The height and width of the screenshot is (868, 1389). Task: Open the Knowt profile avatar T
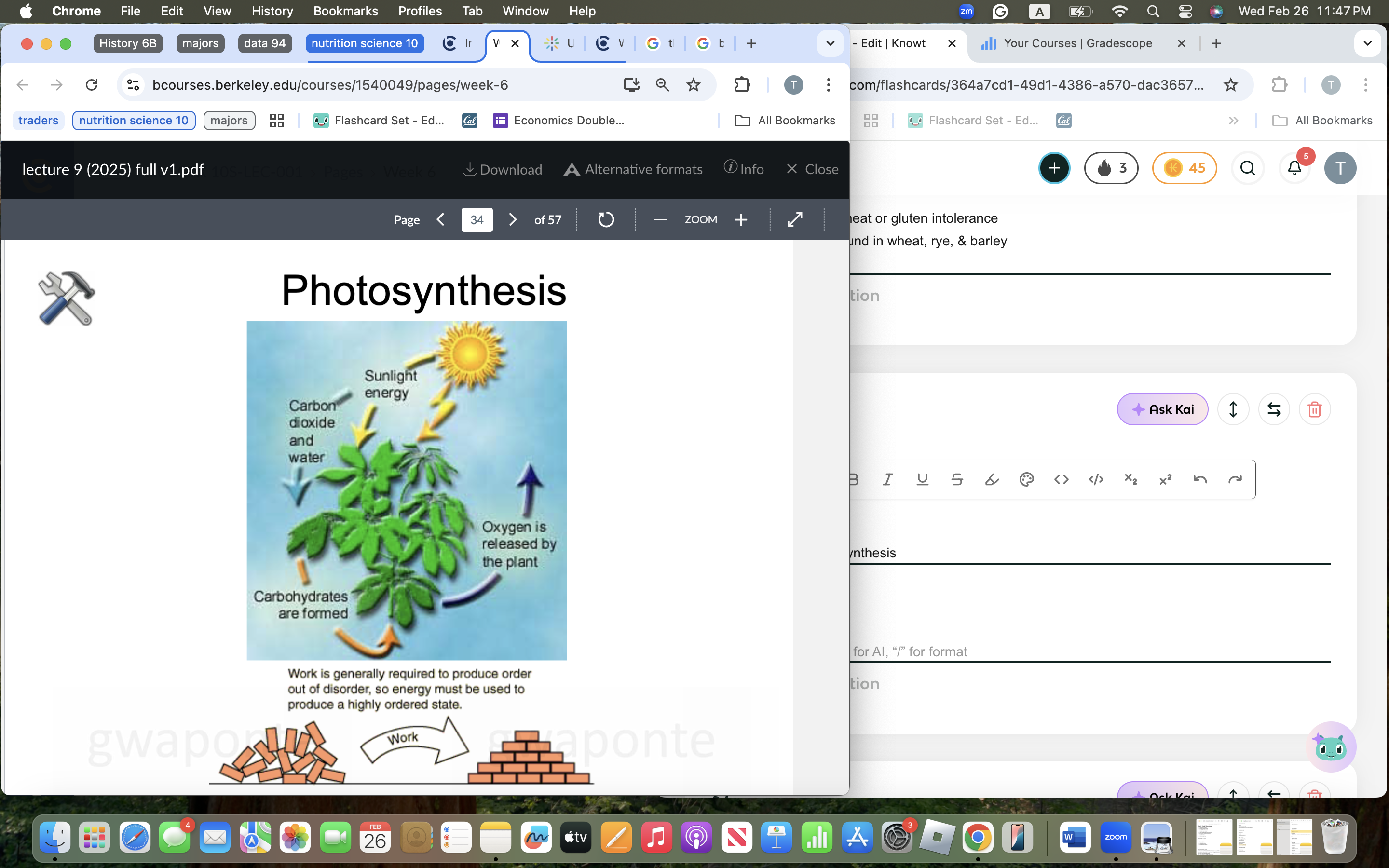(1340, 168)
